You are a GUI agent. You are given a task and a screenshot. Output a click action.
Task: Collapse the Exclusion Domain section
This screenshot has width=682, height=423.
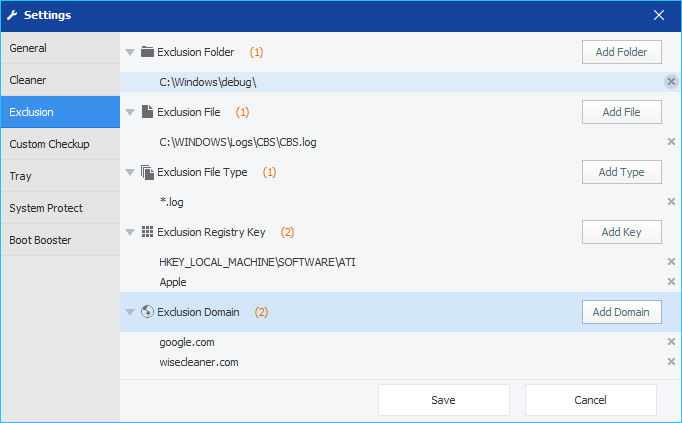click(130, 312)
